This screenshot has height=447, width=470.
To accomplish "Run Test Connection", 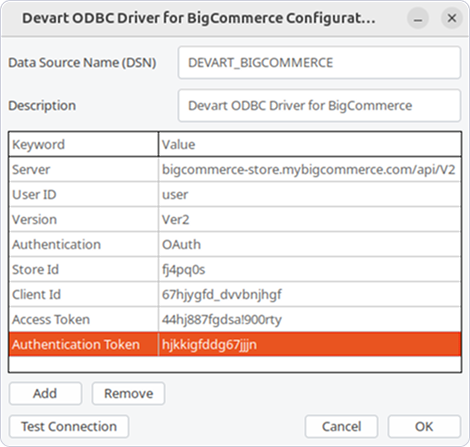I will click(x=69, y=427).
